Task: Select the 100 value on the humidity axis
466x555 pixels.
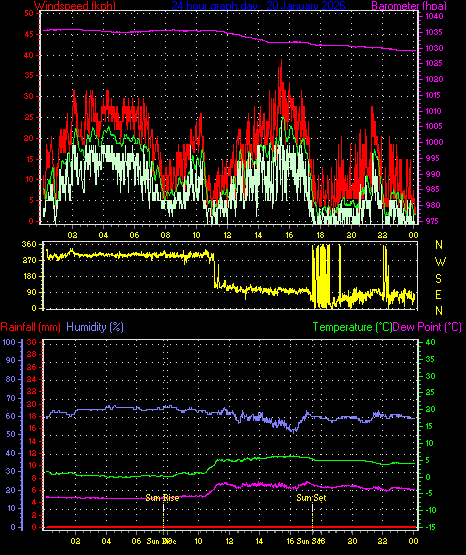Action: (9, 342)
